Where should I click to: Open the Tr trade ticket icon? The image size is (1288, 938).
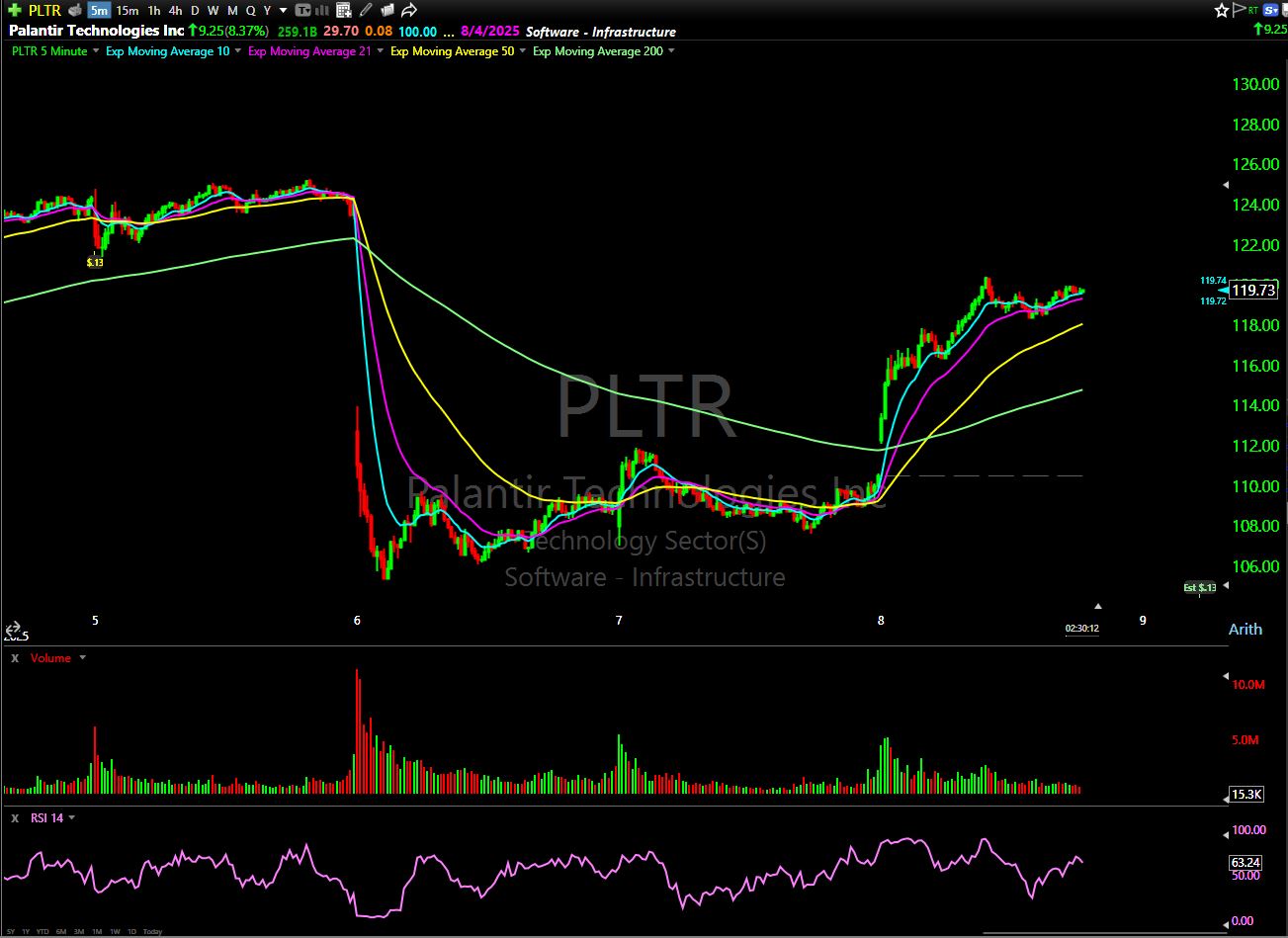[x=303, y=10]
